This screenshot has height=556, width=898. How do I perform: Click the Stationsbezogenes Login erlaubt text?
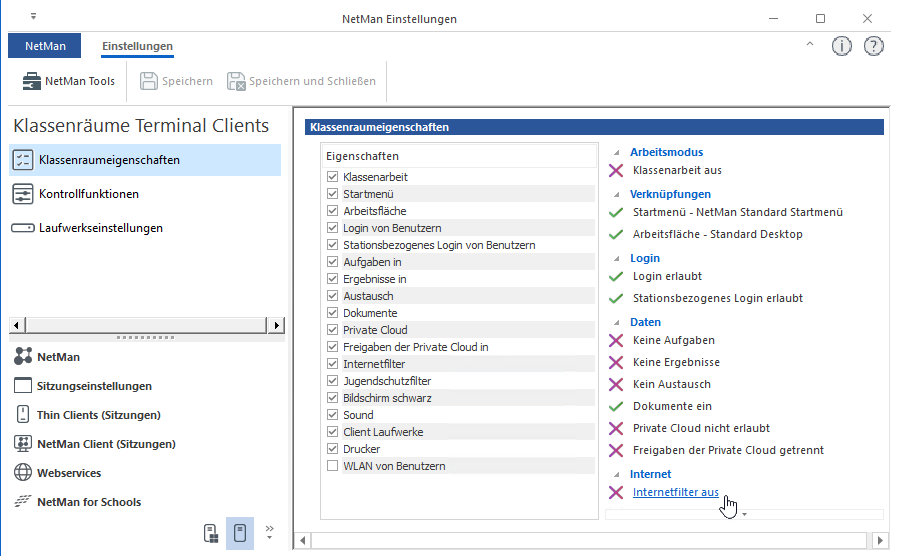(718, 298)
